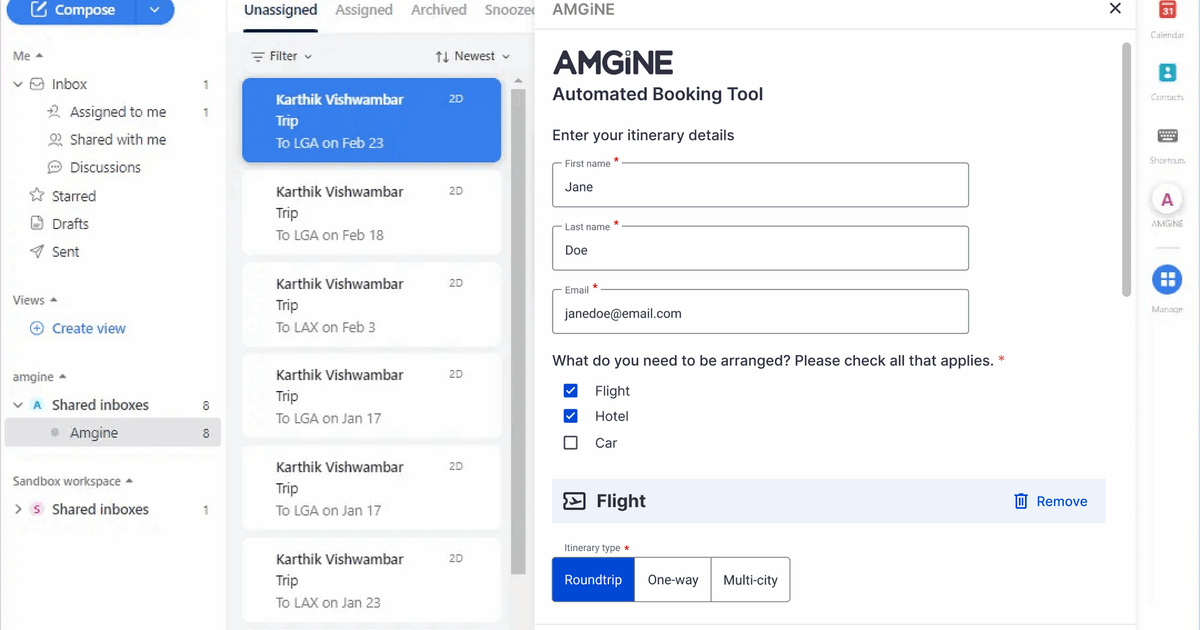Switch to the Assigned tab
The image size is (1200, 630).
point(363,10)
